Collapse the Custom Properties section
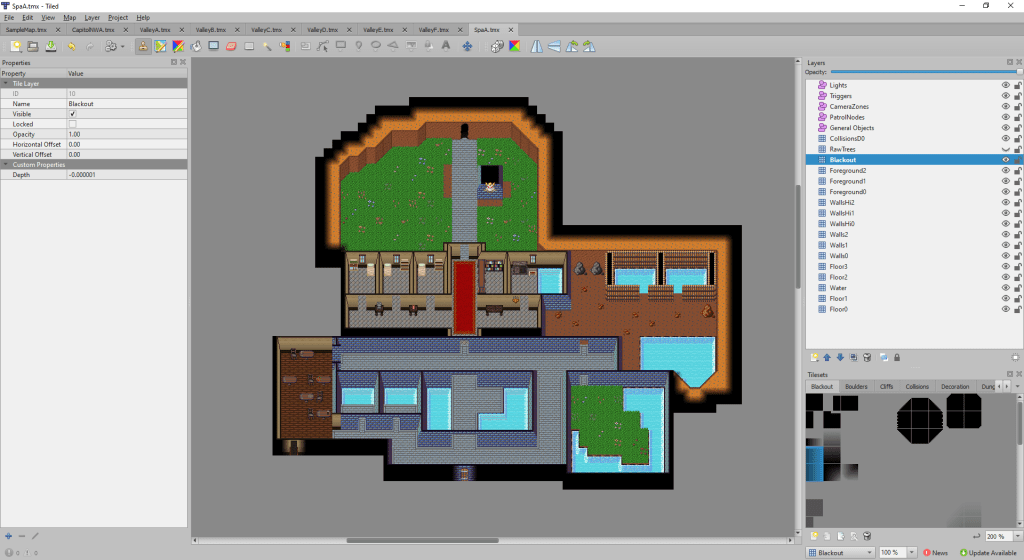1024x560 pixels. [6, 164]
